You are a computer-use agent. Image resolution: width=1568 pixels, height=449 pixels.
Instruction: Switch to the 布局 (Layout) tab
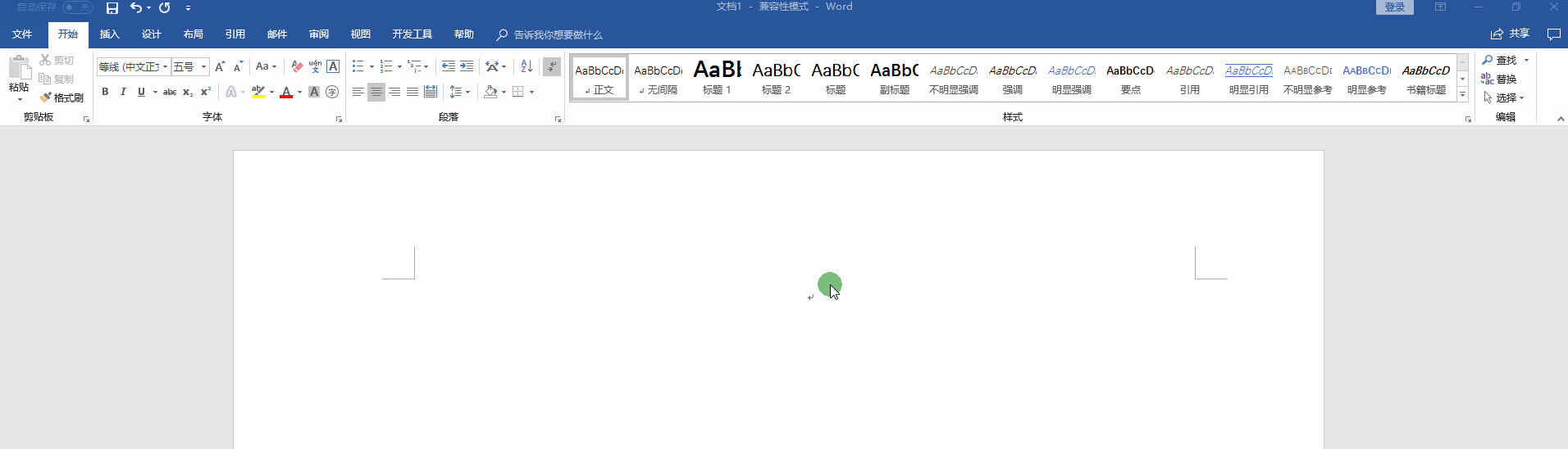tap(193, 34)
